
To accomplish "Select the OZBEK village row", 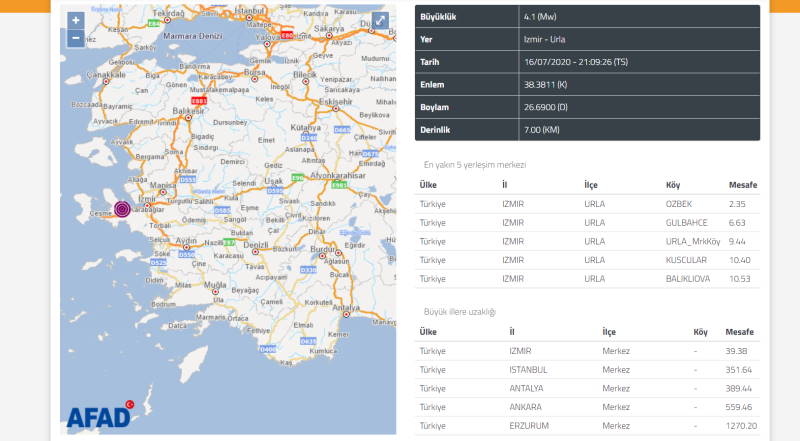I will point(587,204).
